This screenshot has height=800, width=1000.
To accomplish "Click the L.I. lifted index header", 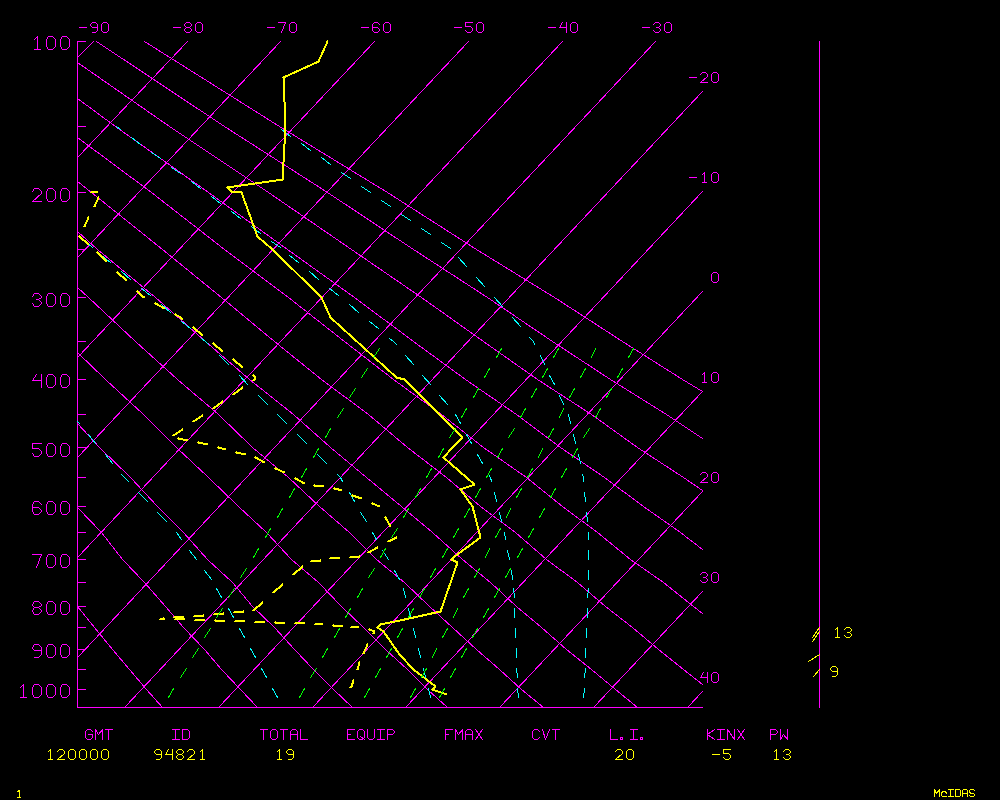I will [x=626, y=735].
